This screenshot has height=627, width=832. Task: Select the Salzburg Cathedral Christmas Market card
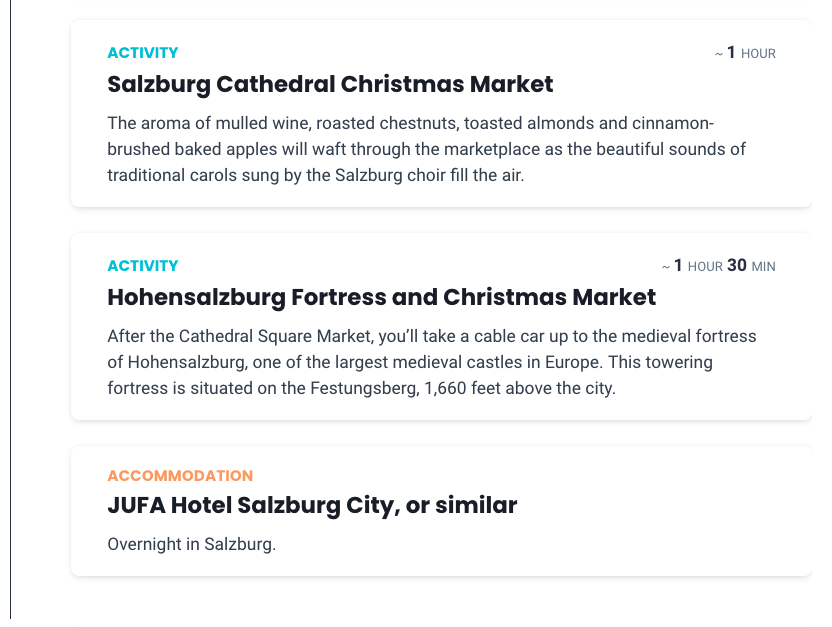441,114
